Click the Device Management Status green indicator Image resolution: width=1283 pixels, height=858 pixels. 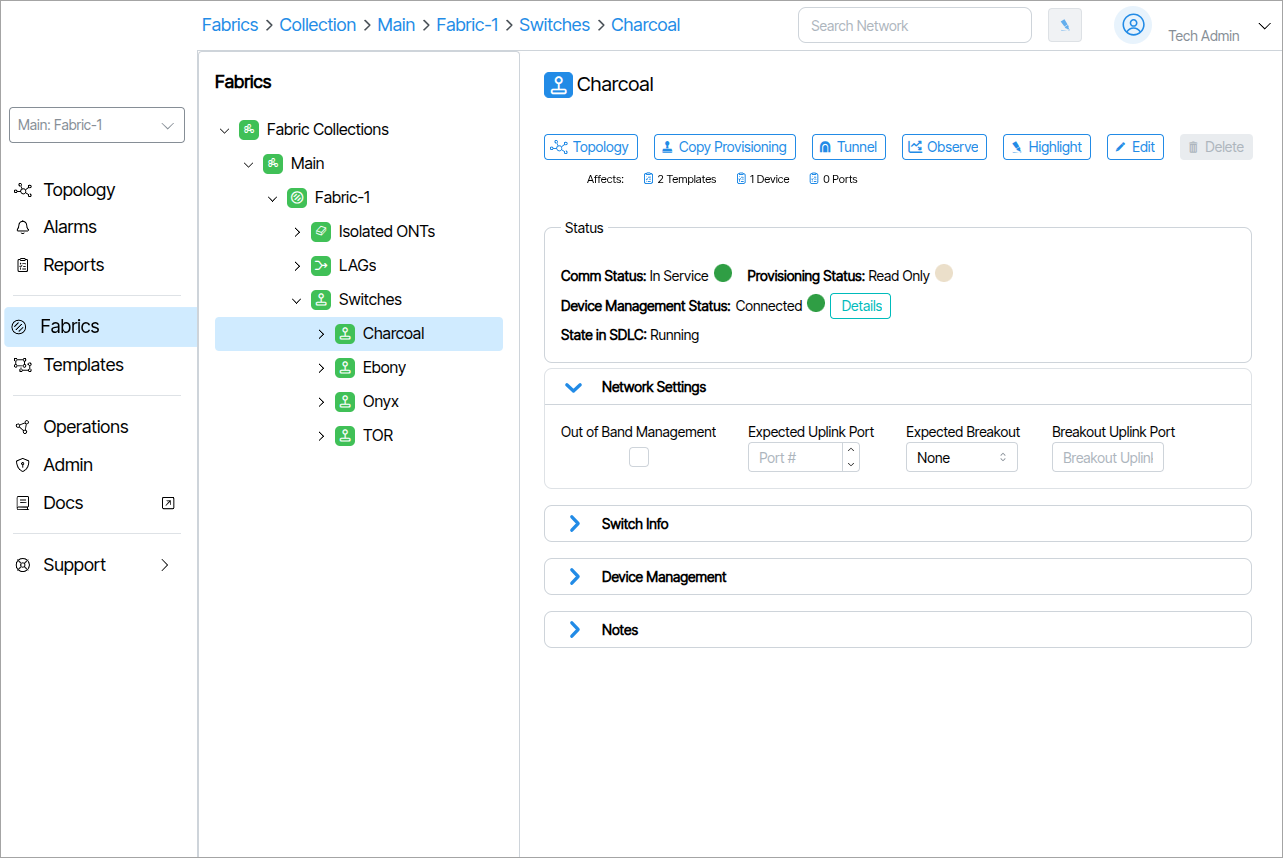click(x=816, y=303)
